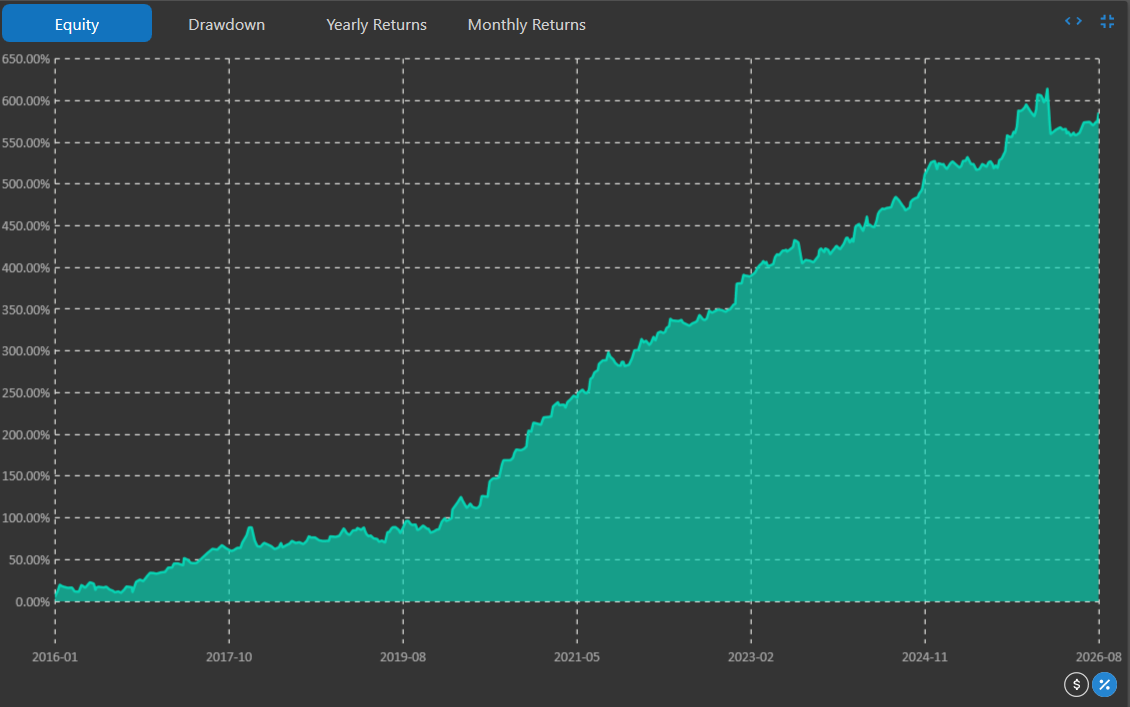The width and height of the screenshot is (1130, 707).
Task: Click the 400.00% axis label
Action: [x=26, y=267]
